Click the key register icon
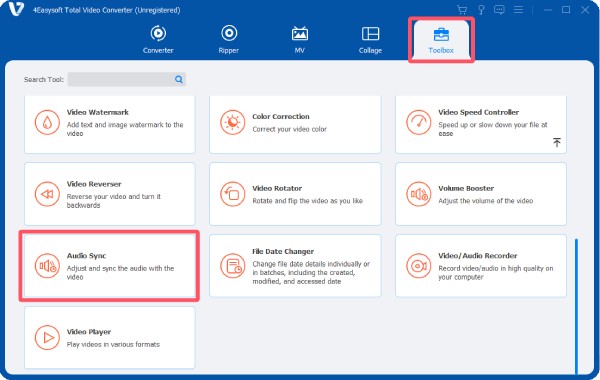Screen dimensions: 600x380 tap(481, 10)
